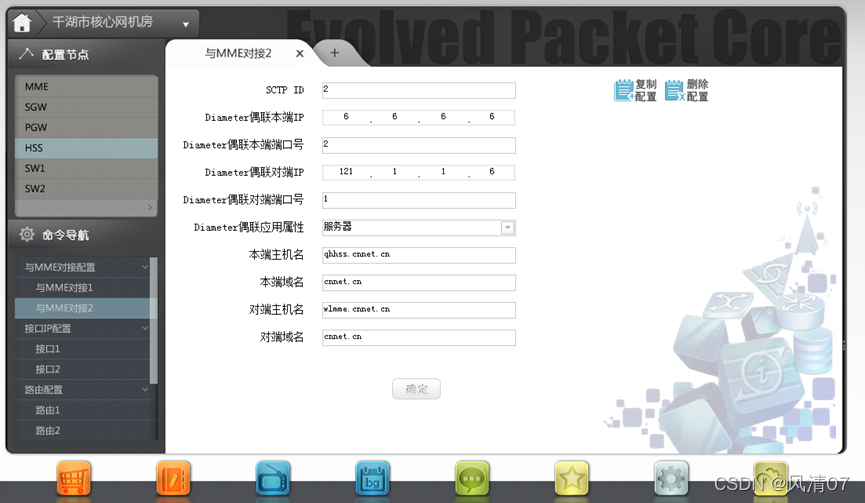The height and width of the screenshot is (503, 865).
Task: Click the yellow star dock icon
Action: [572, 478]
